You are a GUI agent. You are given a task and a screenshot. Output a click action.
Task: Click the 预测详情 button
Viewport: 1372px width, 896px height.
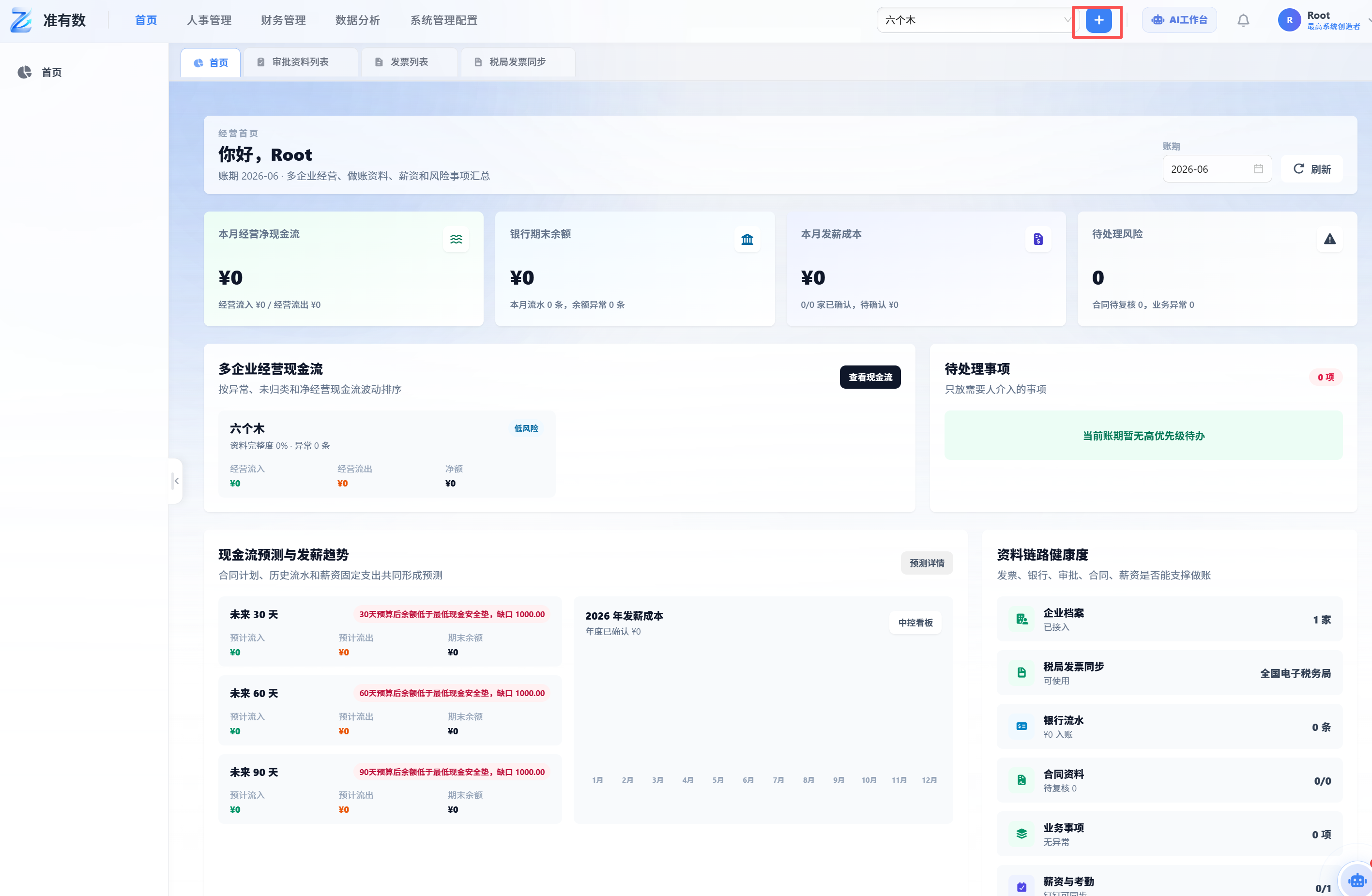pos(927,563)
